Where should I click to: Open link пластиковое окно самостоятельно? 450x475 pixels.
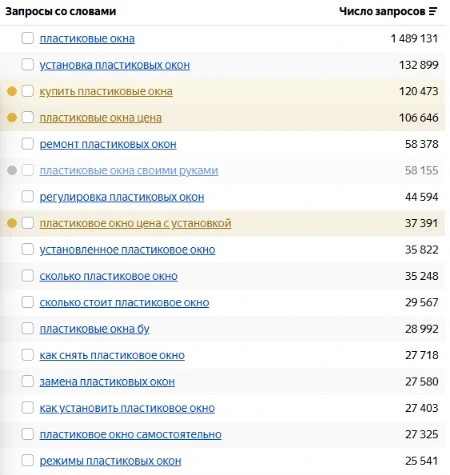pos(130,435)
